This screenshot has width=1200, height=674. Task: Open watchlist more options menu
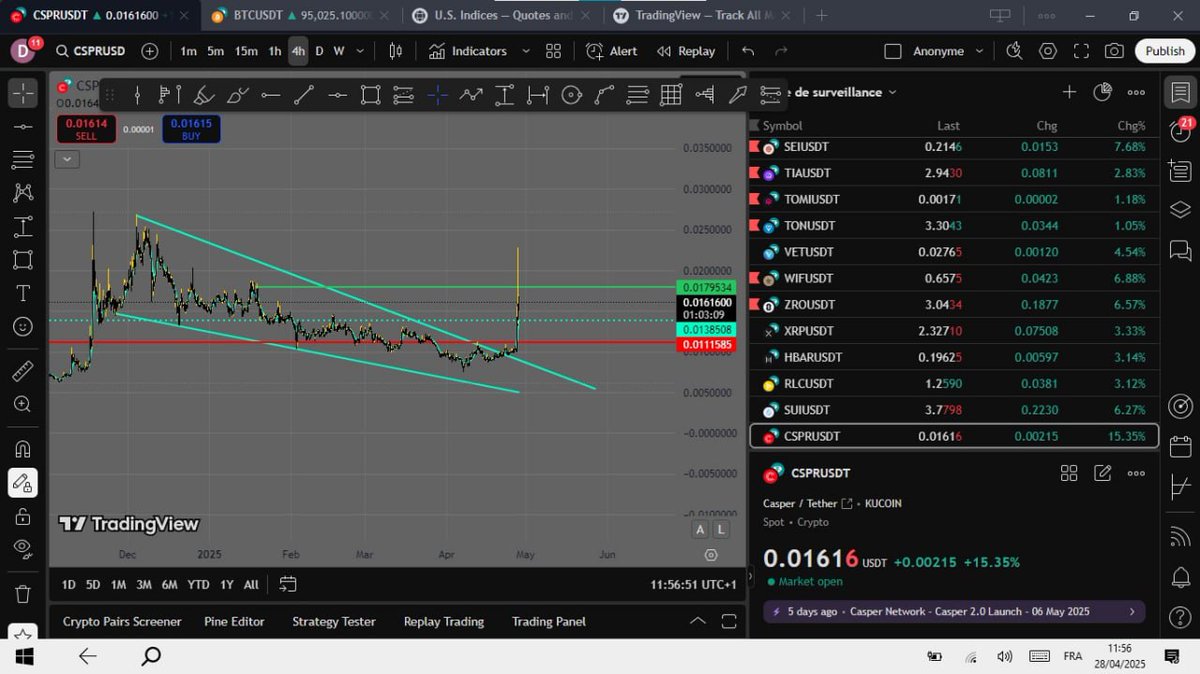tap(1136, 92)
